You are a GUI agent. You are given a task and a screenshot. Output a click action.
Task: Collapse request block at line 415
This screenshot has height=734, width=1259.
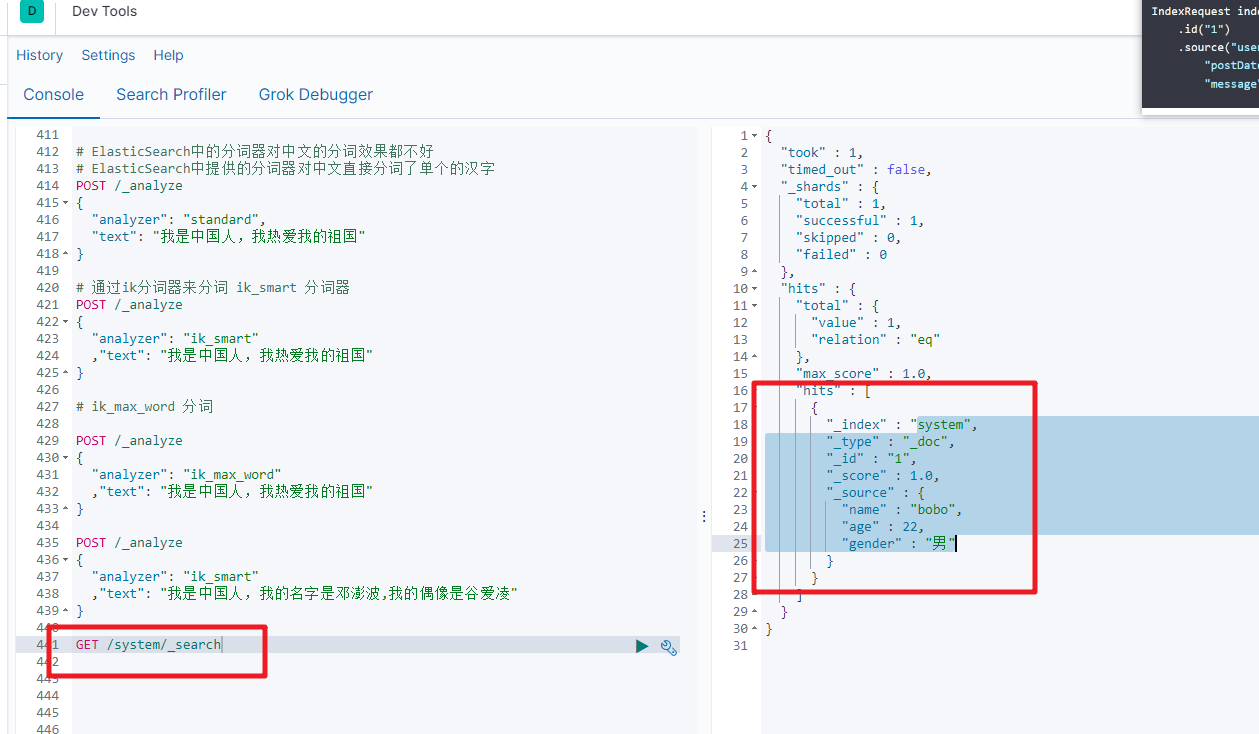coord(66,202)
